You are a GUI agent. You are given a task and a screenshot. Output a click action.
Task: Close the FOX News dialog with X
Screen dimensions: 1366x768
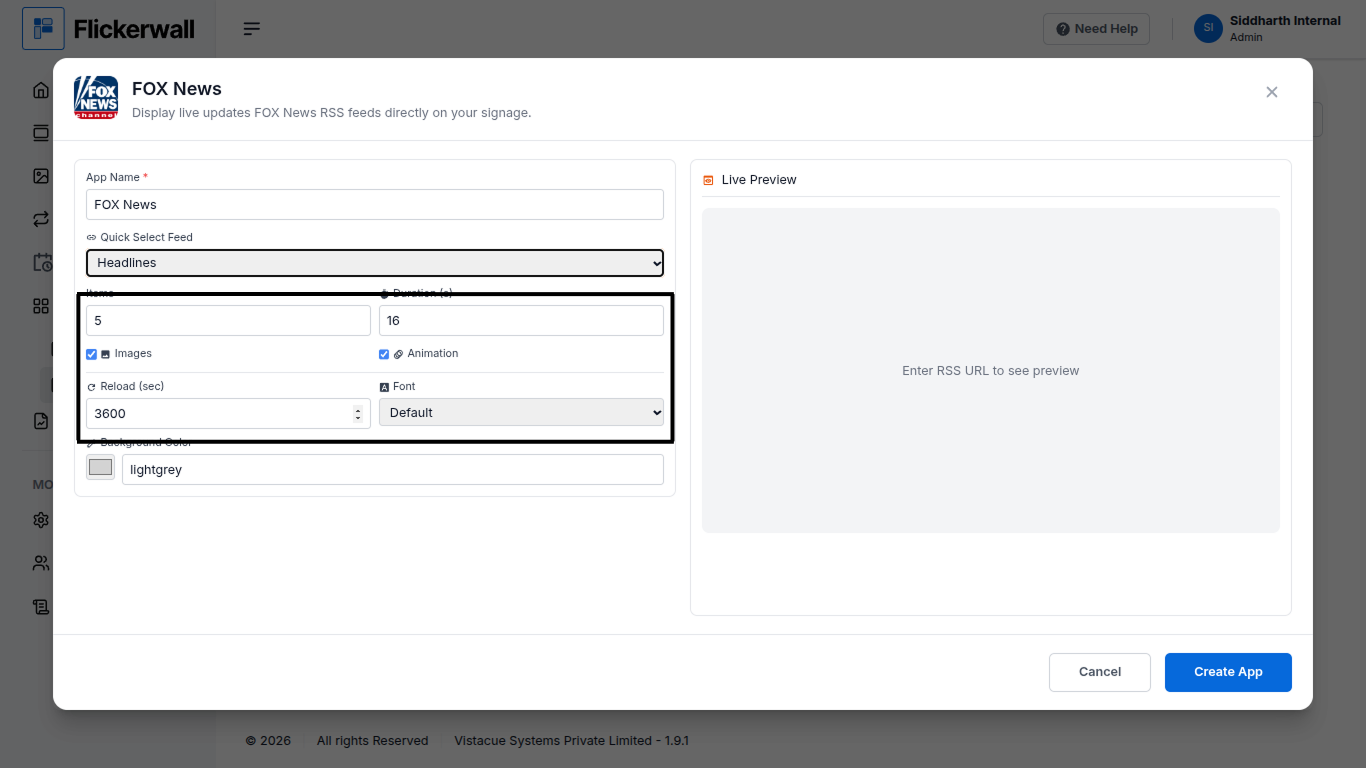click(1272, 92)
